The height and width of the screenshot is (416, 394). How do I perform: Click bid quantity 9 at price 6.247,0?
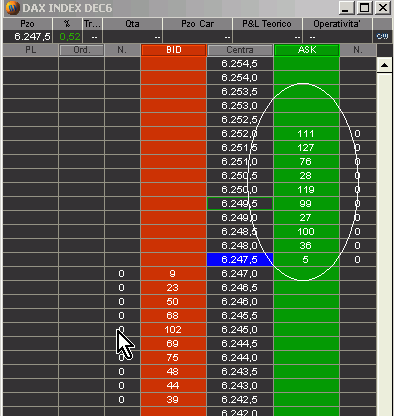pyautogui.click(x=173, y=274)
